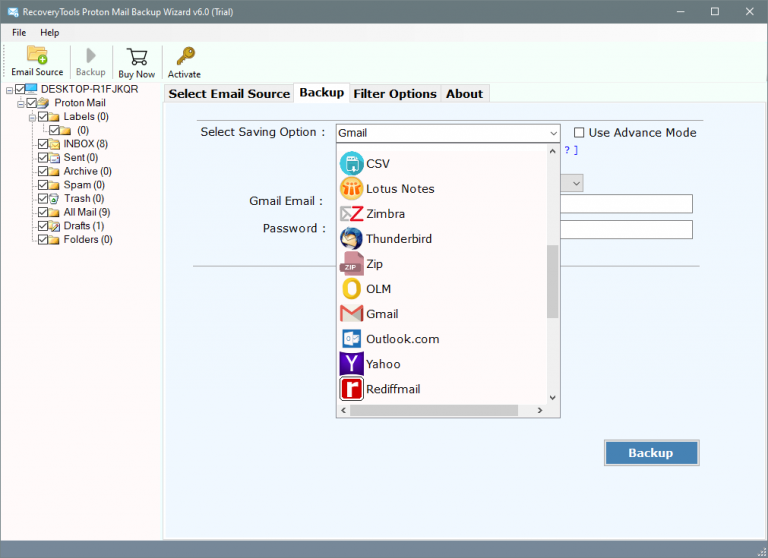Open the partially hidden dropdown behind list
Image resolution: width=768 pixels, height=558 pixels.
576,183
